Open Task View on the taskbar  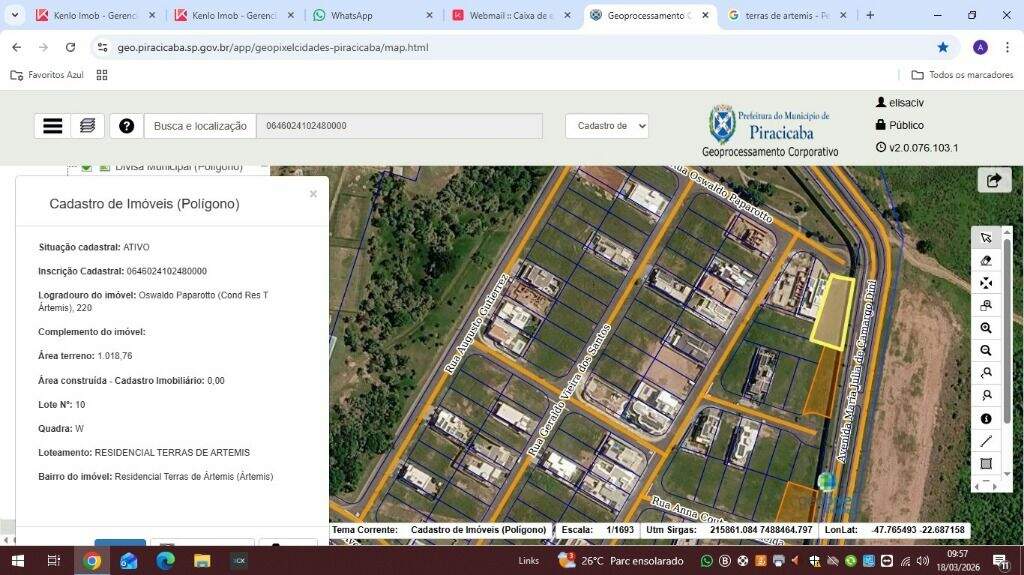pos(54,561)
